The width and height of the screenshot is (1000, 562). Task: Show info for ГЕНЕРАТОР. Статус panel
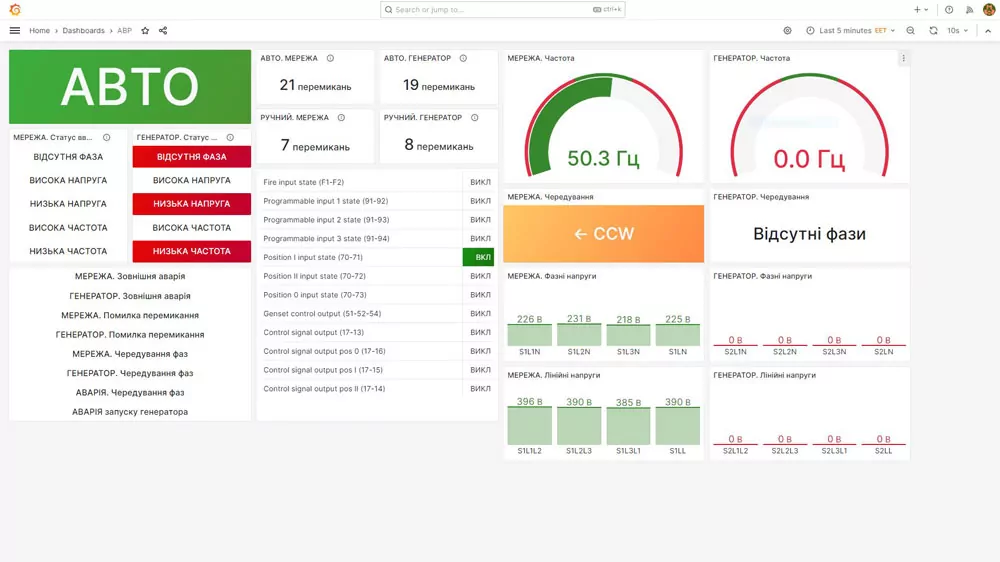(x=230, y=137)
